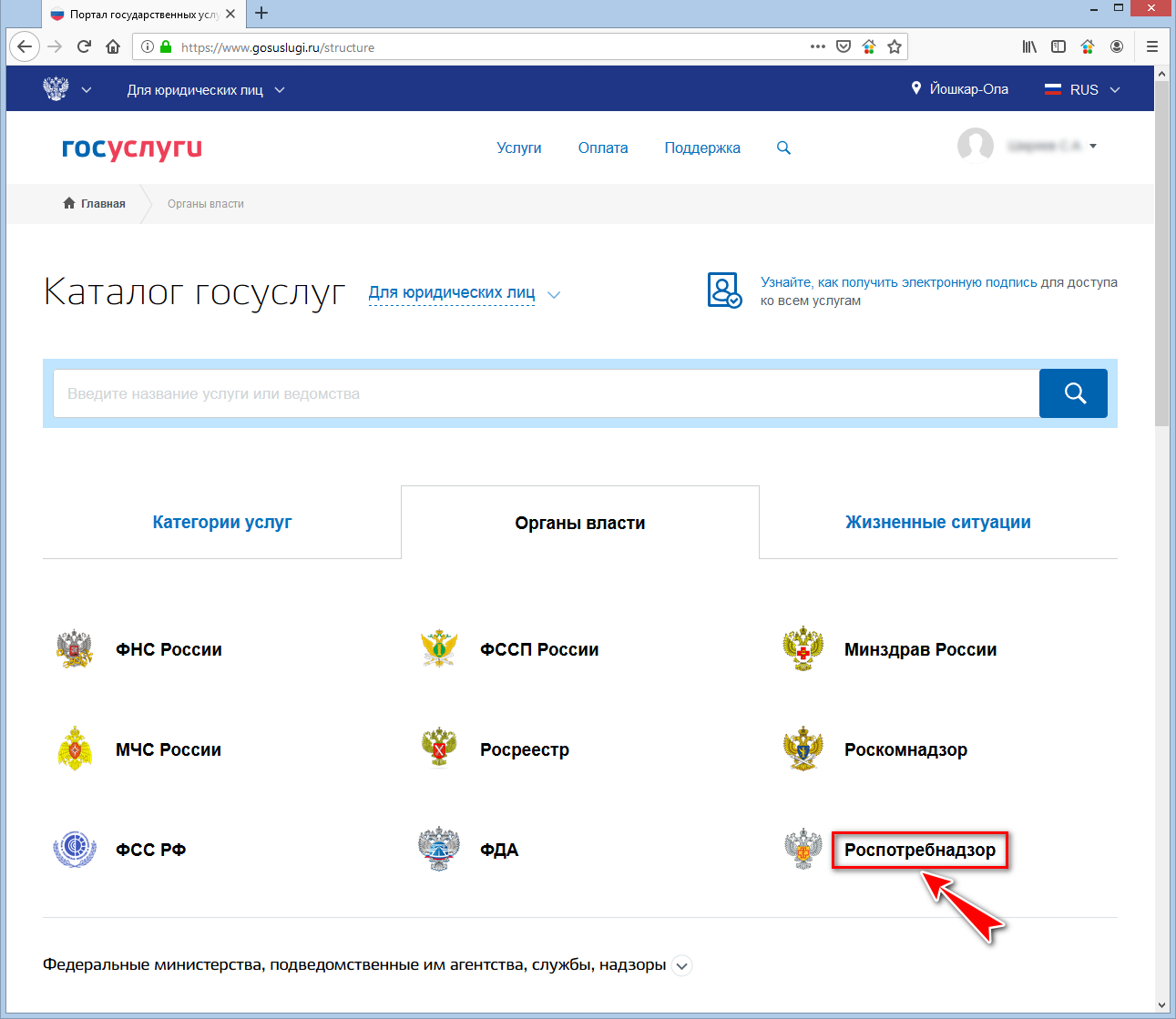Focus the service name search field
This screenshot has width=1176, height=1019.
tap(547, 393)
